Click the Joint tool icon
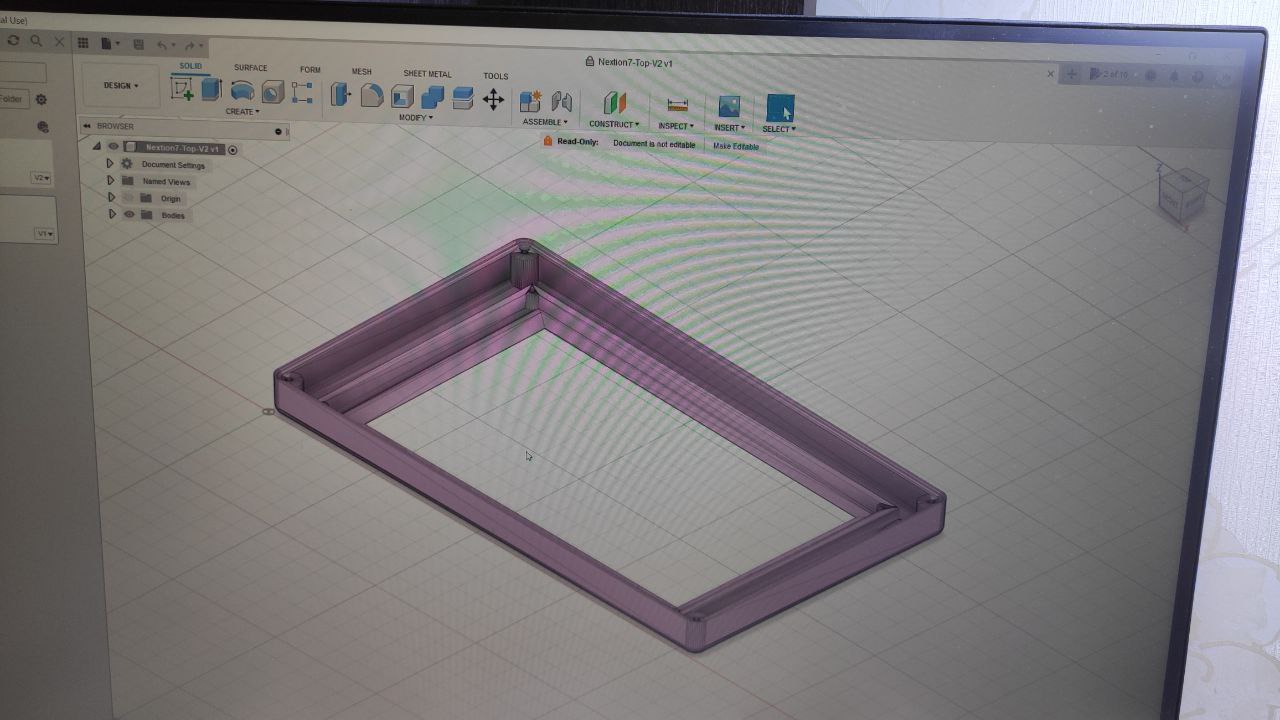Image resolution: width=1280 pixels, height=720 pixels. [x=562, y=102]
